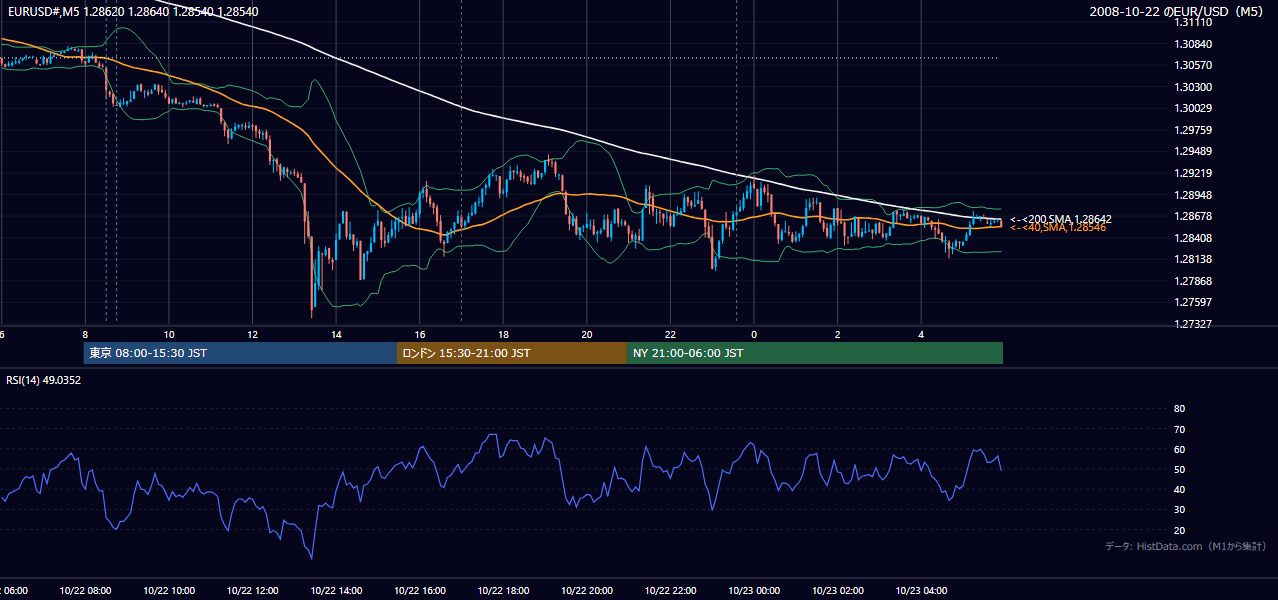Click price axis label 1.29489
The height and width of the screenshot is (600, 1278).
click(1193, 151)
